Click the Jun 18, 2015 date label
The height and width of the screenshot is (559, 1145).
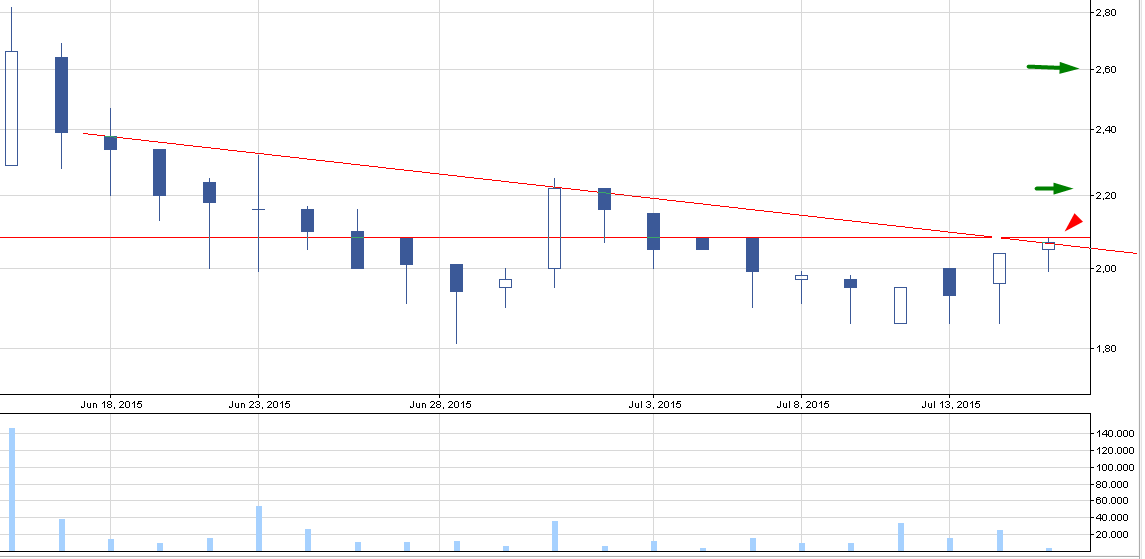click(111, 405)
